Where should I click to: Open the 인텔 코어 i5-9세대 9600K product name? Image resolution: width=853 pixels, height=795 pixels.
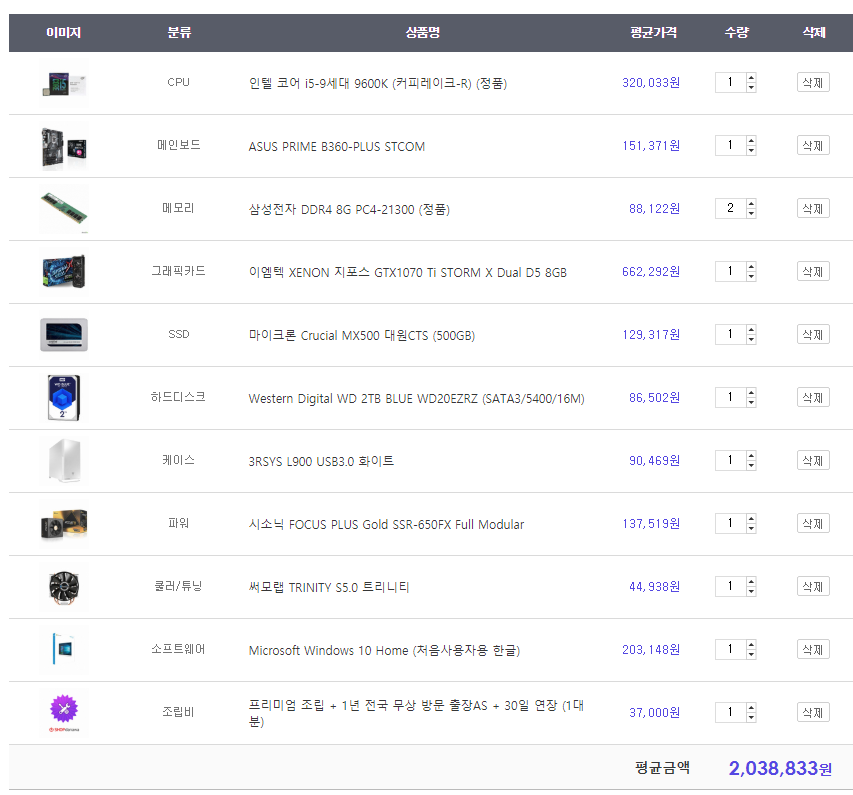coord(378,83)
